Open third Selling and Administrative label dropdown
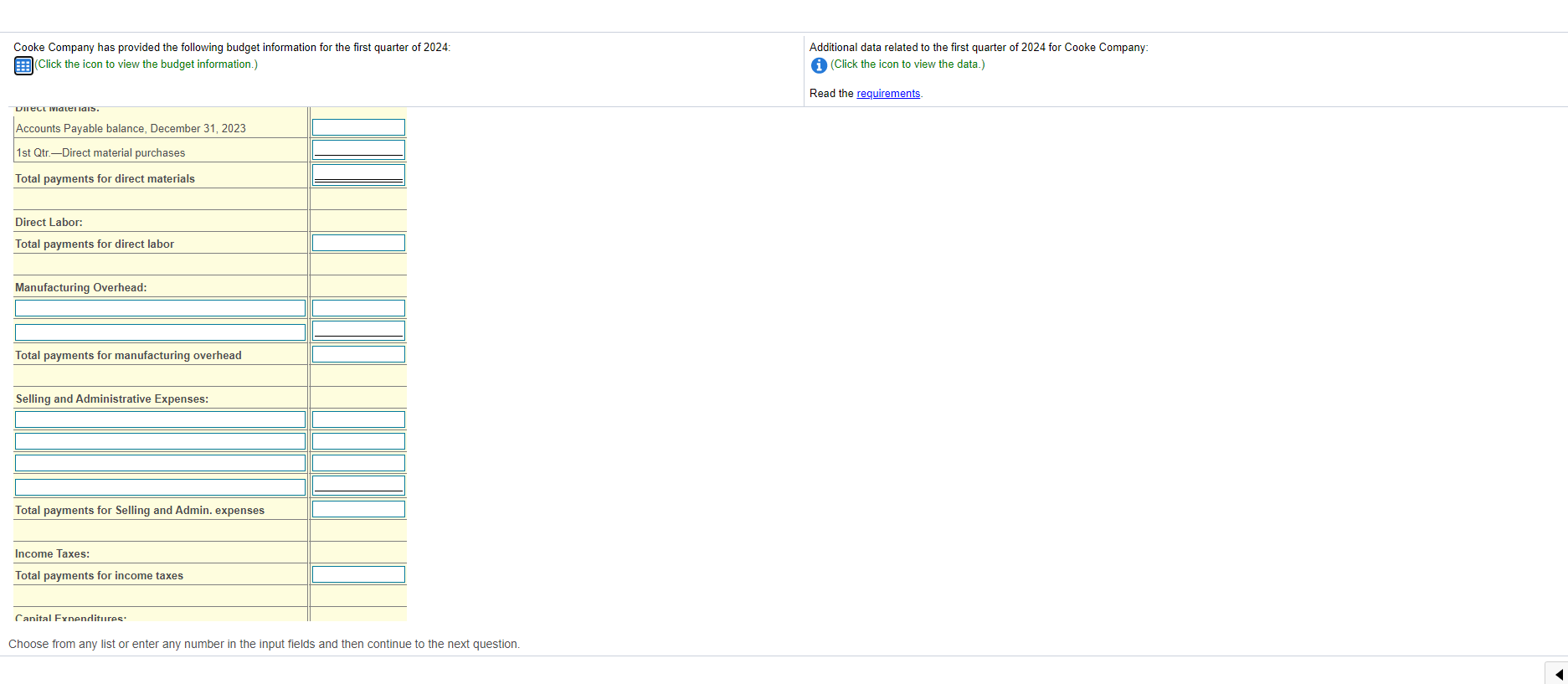This screenshot has height=684, width=1568. pyautogui.click(x=160, y=463)
